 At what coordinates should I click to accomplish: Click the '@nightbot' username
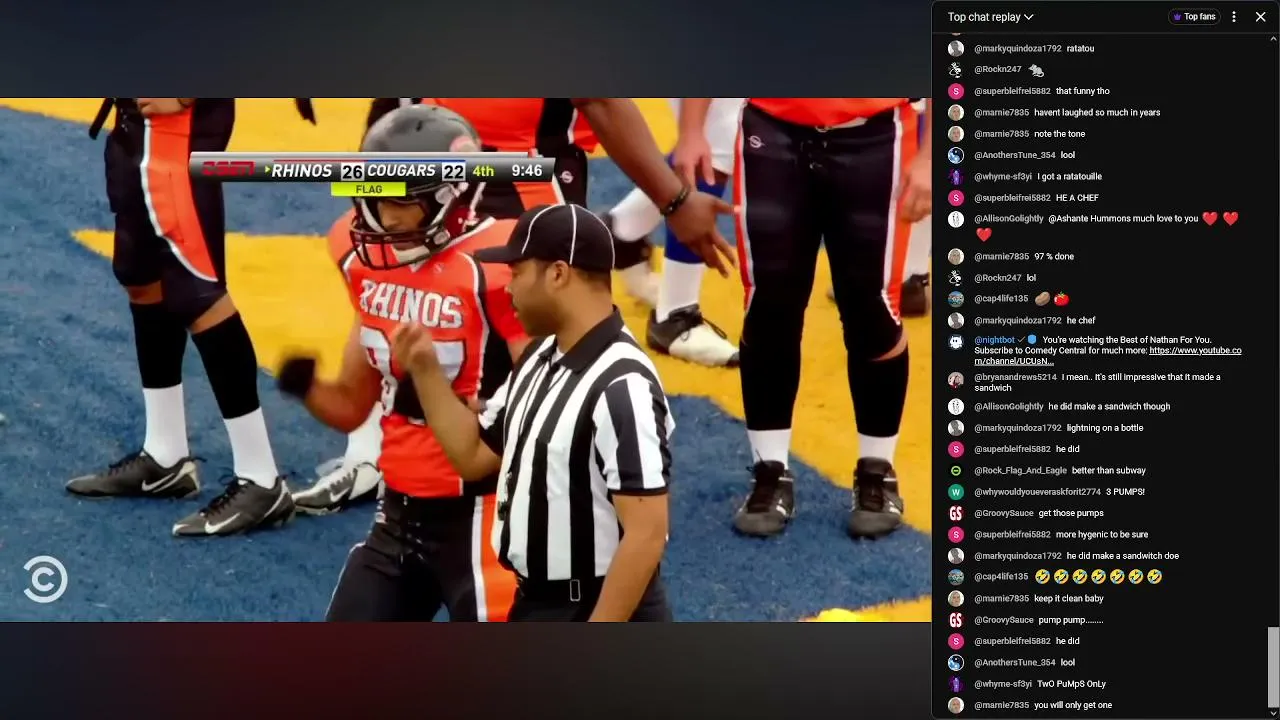point(995,340)
